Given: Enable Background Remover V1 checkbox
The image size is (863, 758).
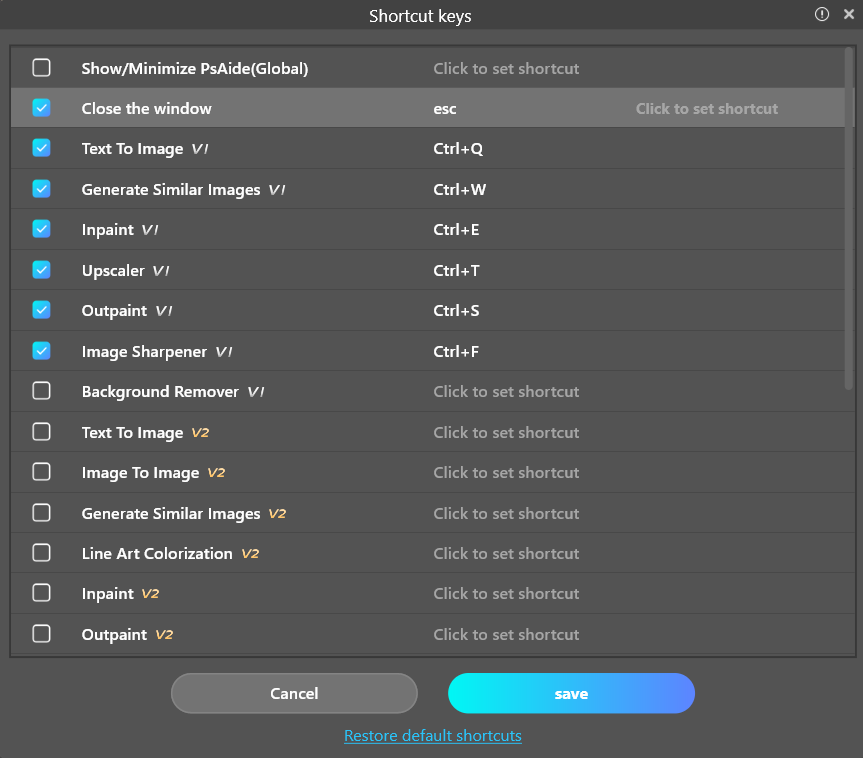Looking at the screenshot, I should (x=41, y=391).
